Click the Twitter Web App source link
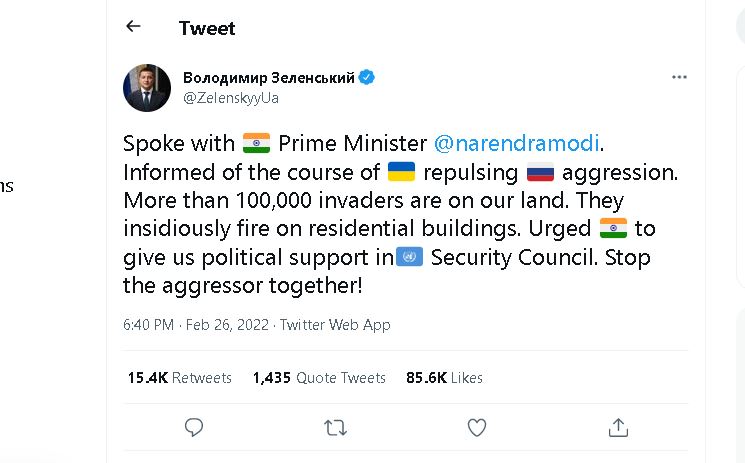Image resolution: width=745 pixels, height=463 pixels. coord(335,325)
